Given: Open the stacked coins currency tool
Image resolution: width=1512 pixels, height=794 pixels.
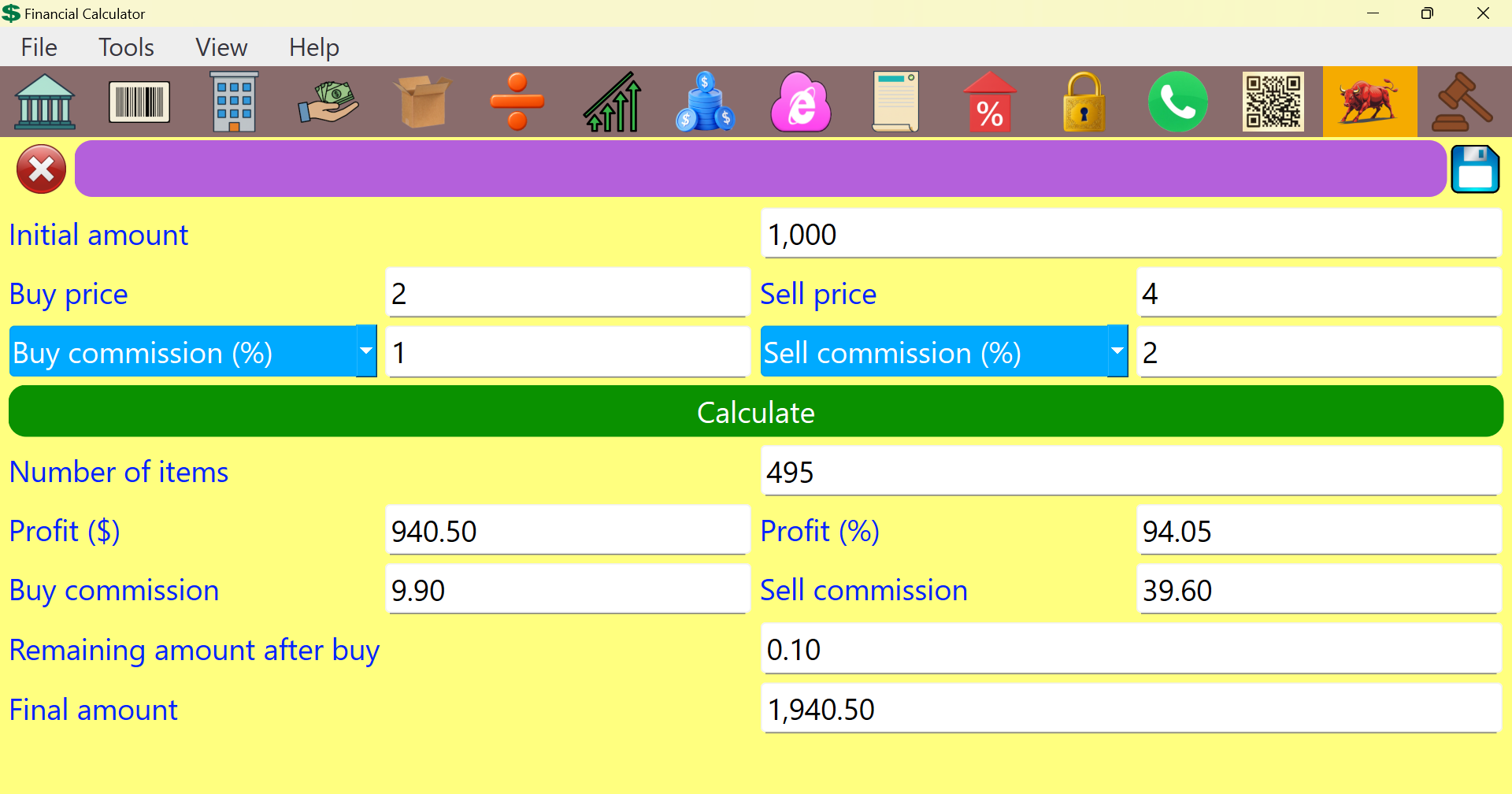Looking at the screenshot, I should coord(706,102).
